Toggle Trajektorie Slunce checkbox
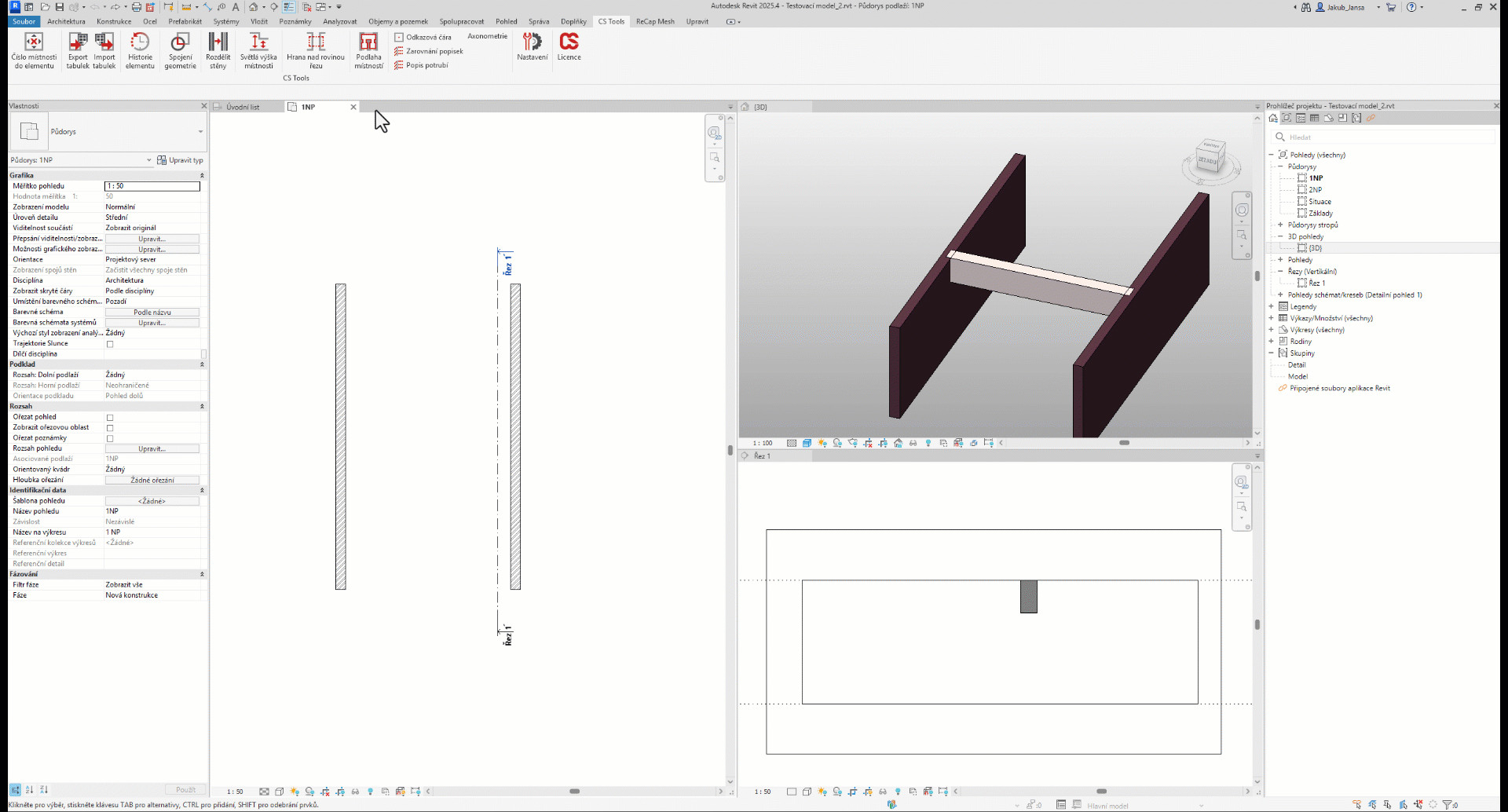 point(110,344)
